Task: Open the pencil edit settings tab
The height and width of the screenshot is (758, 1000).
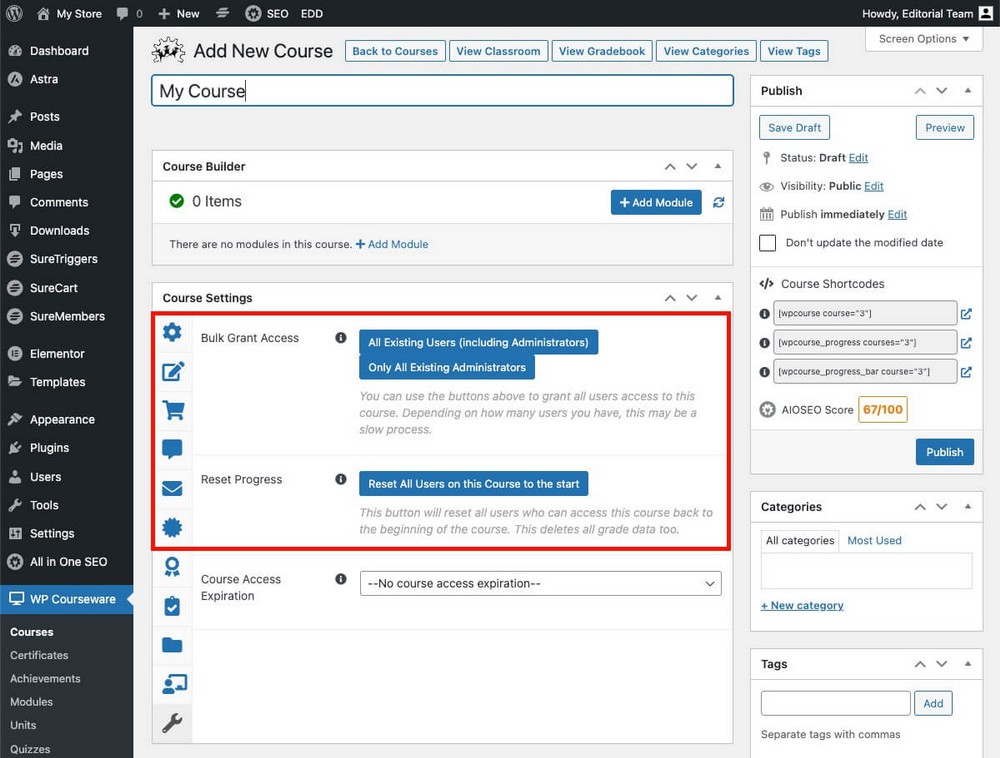Action: [x=172, y=371]
